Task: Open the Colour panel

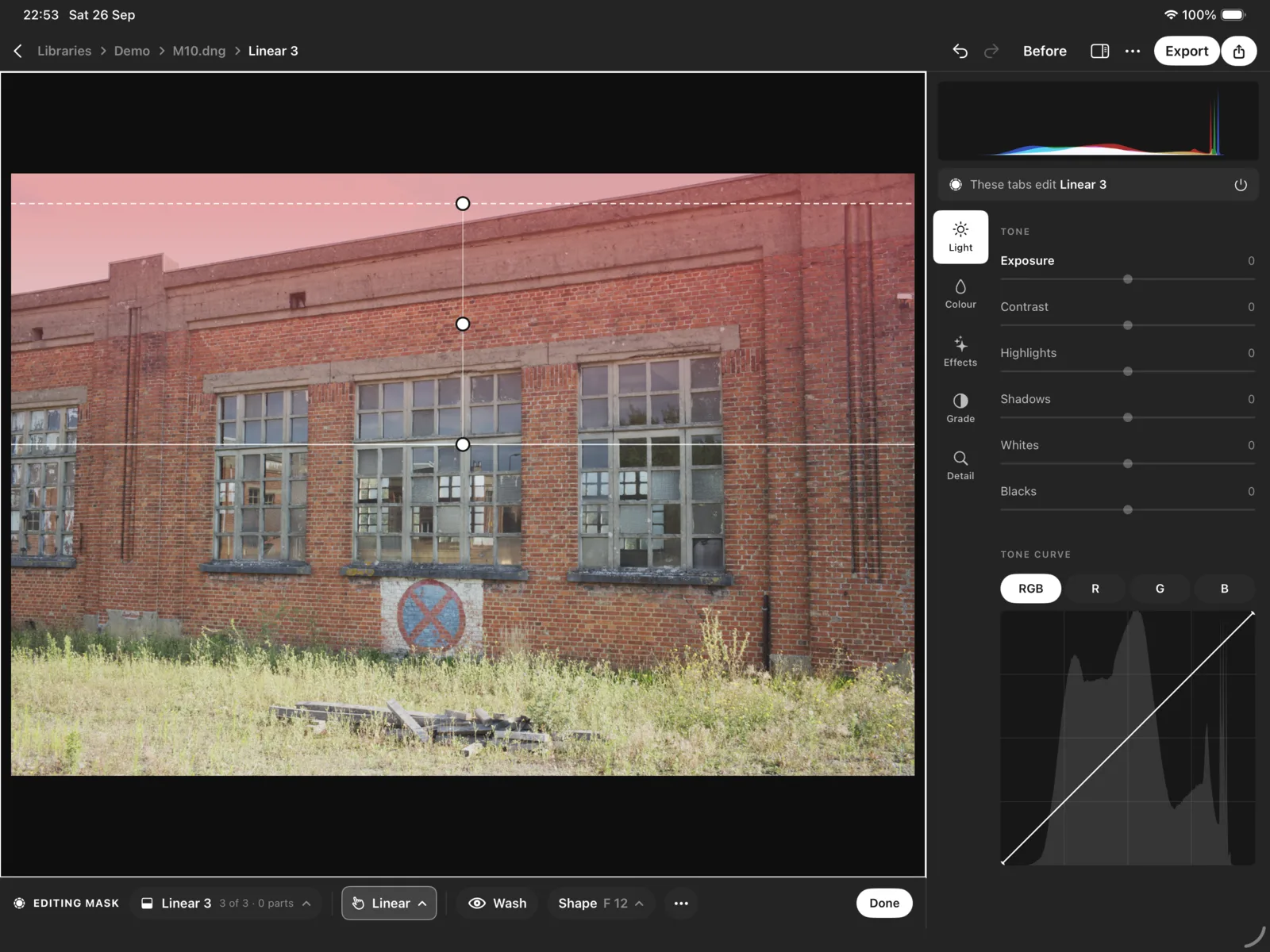Action: point(960,294)
